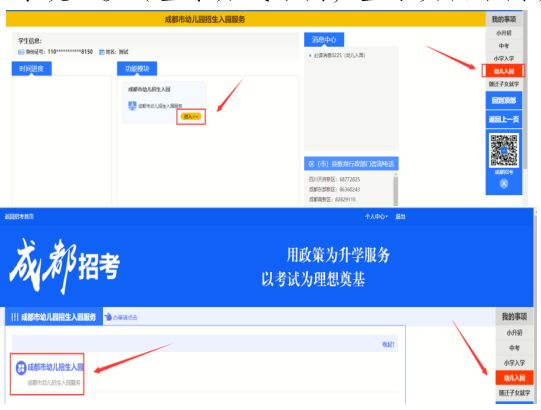Click the yellow 进入 enter button

(x=191, y=117)
